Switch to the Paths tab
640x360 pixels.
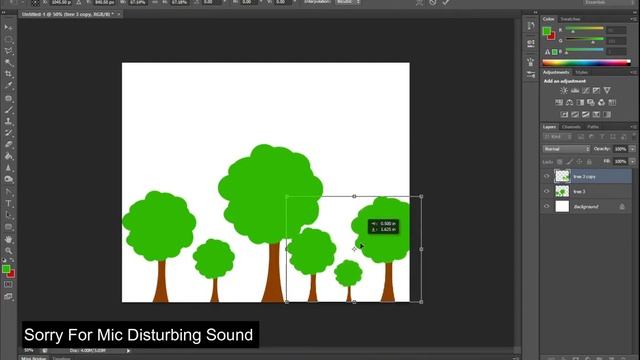[x=593, y=127]
